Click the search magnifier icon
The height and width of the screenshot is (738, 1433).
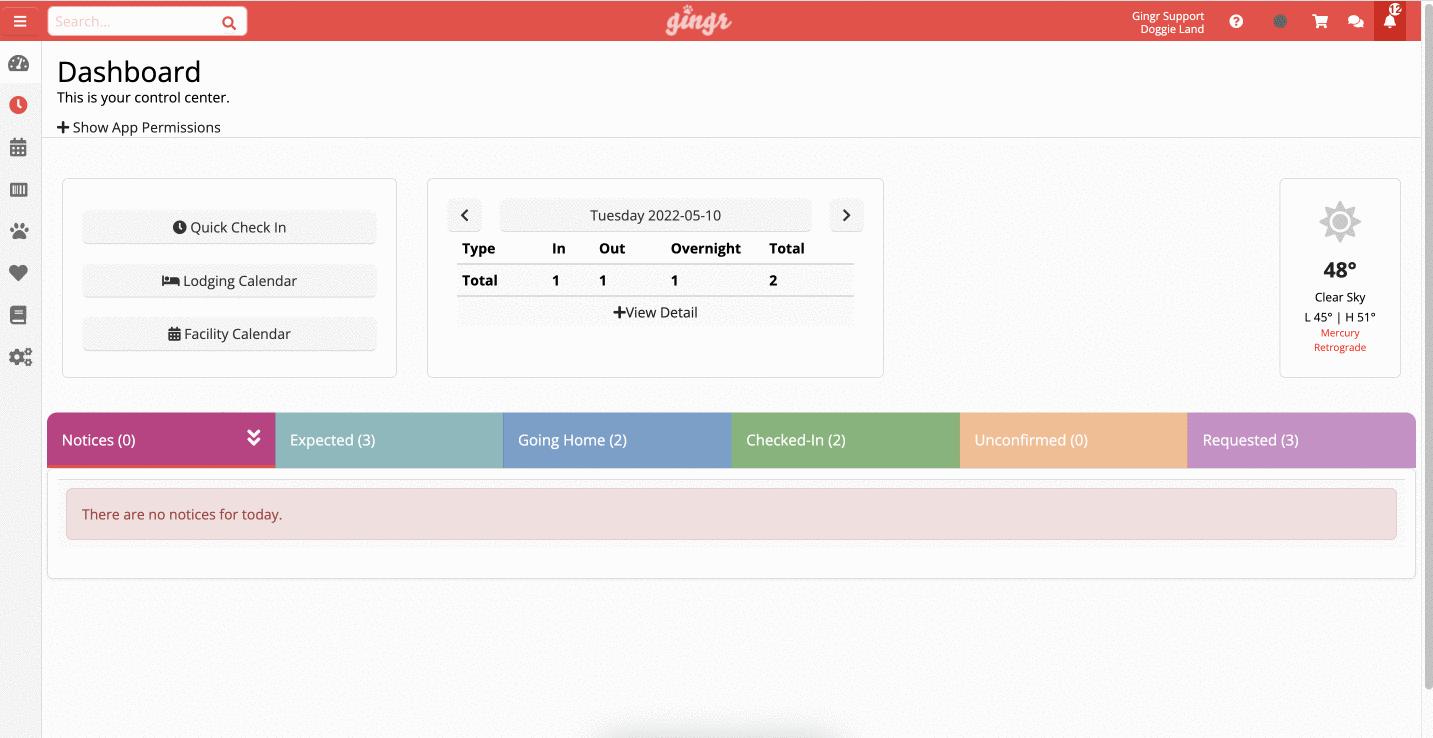pyautogui.click(x=229, y=22)
